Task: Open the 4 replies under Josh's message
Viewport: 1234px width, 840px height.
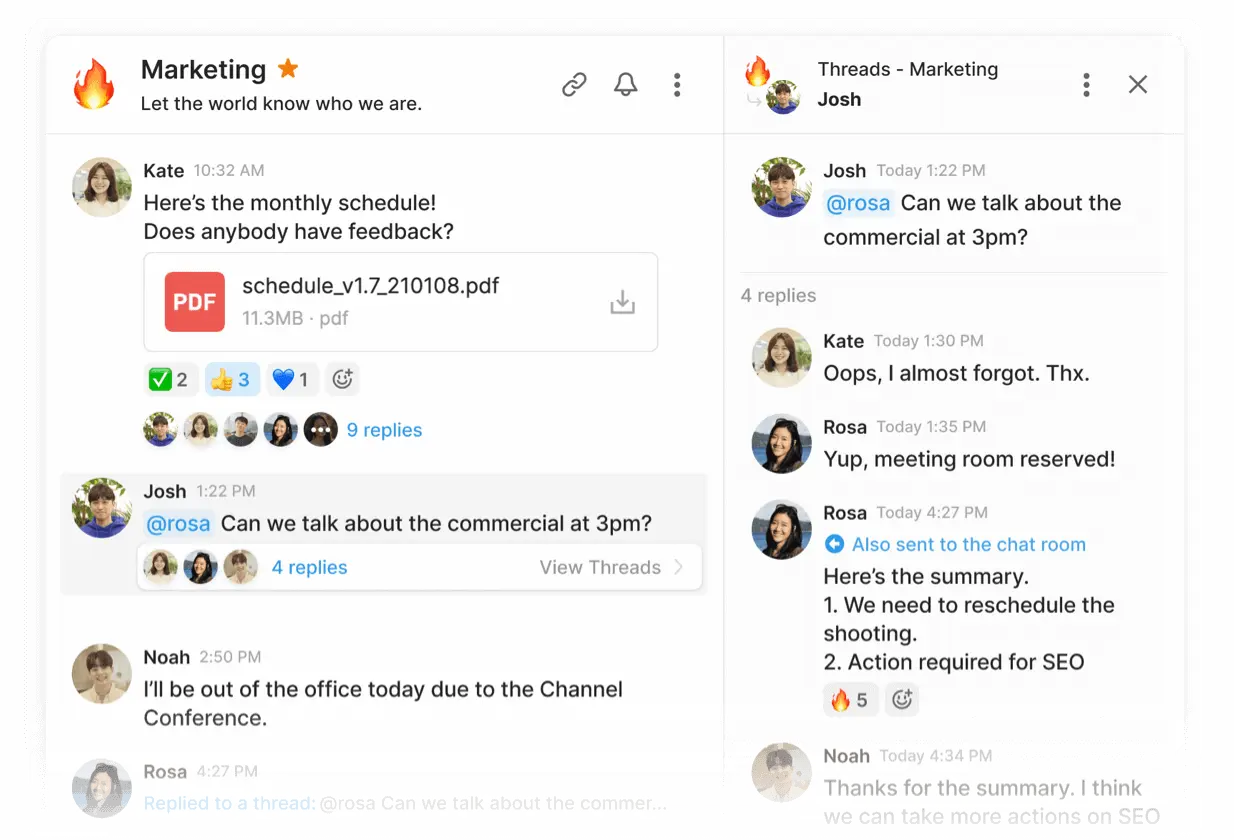Action: (309, 567)
